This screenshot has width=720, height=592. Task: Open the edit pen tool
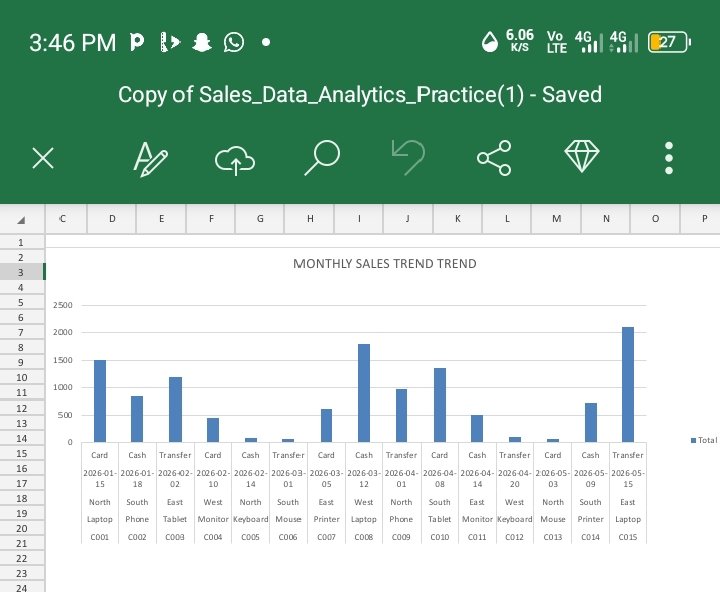151,159
